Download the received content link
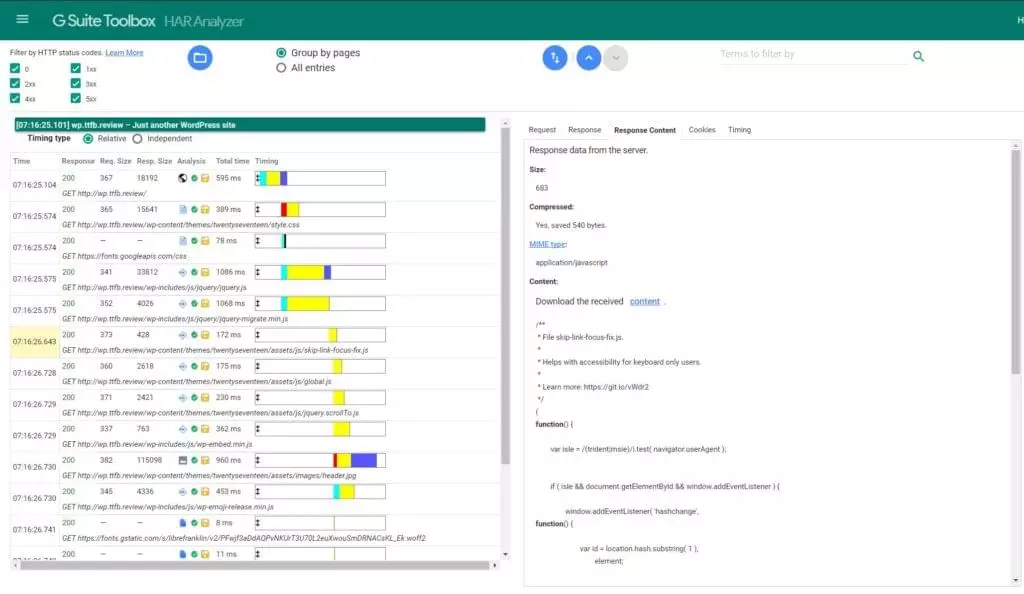The width and height of the screenshot is (1024, 594). [x=645, y=302]
